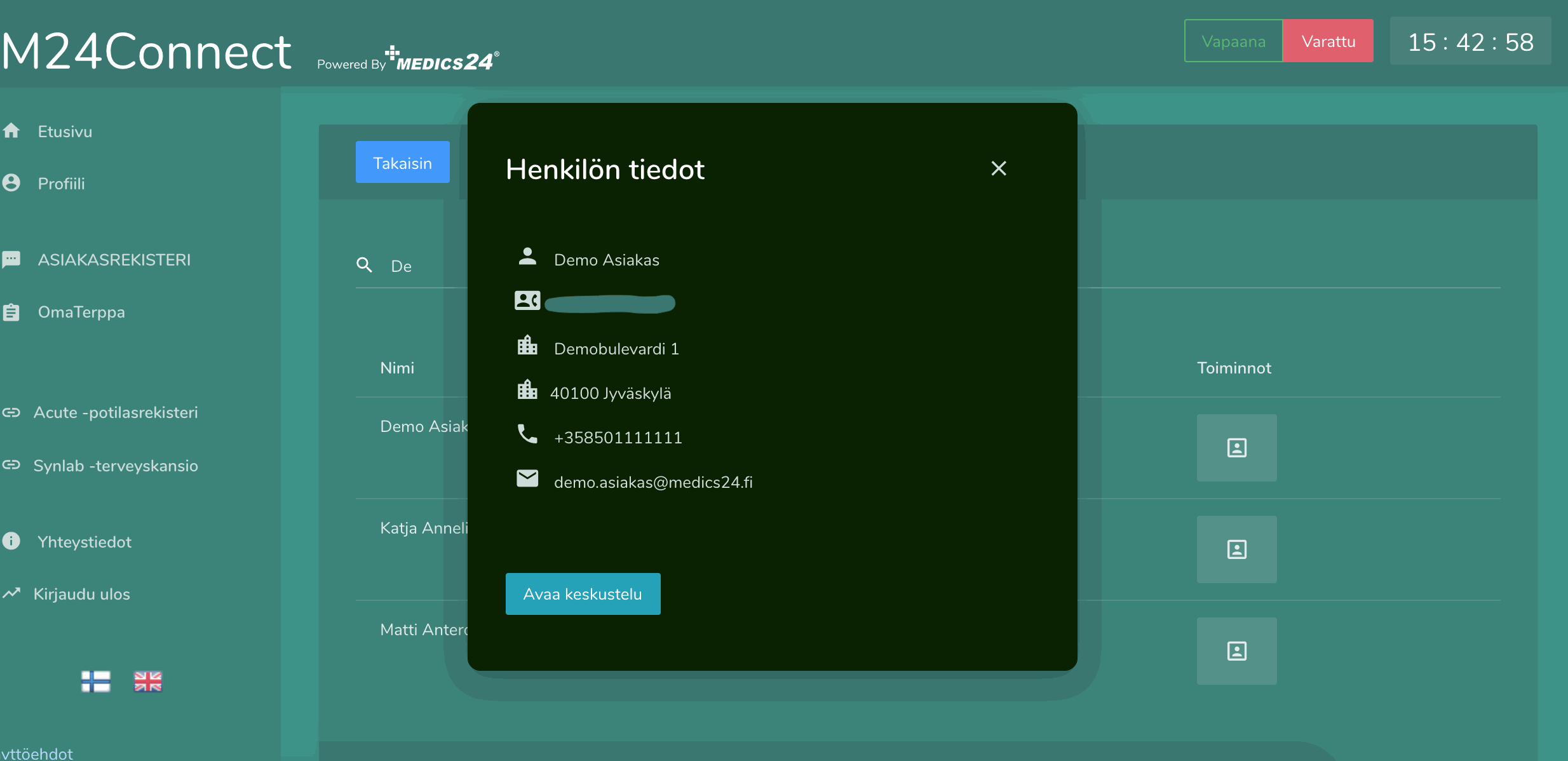The width and height of the screenshot is (1568, 761).
Task: Click the Takaisin back button
Action: pyautogui.click(x=403, y=163)
